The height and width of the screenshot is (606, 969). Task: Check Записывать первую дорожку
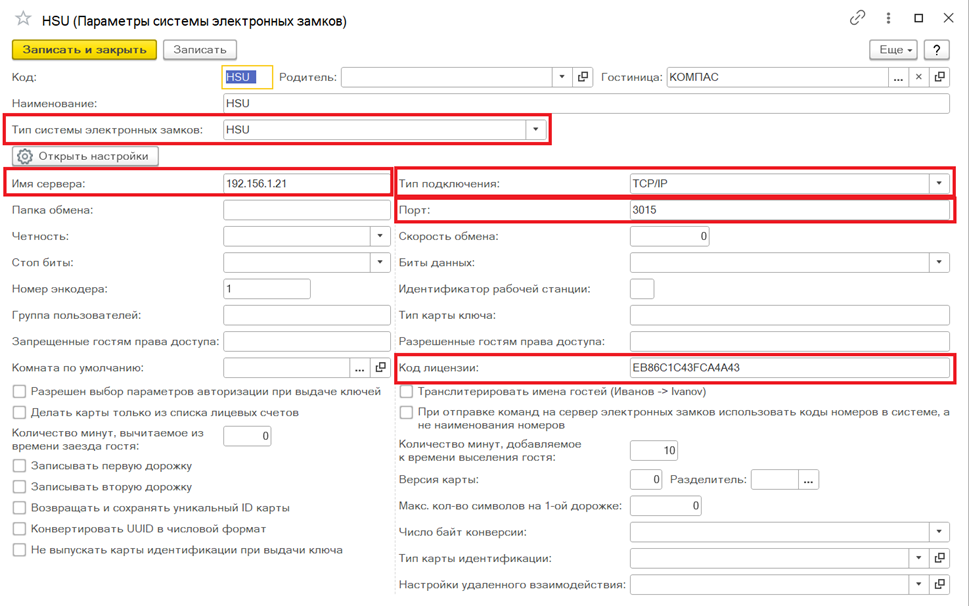pos(20,466)
